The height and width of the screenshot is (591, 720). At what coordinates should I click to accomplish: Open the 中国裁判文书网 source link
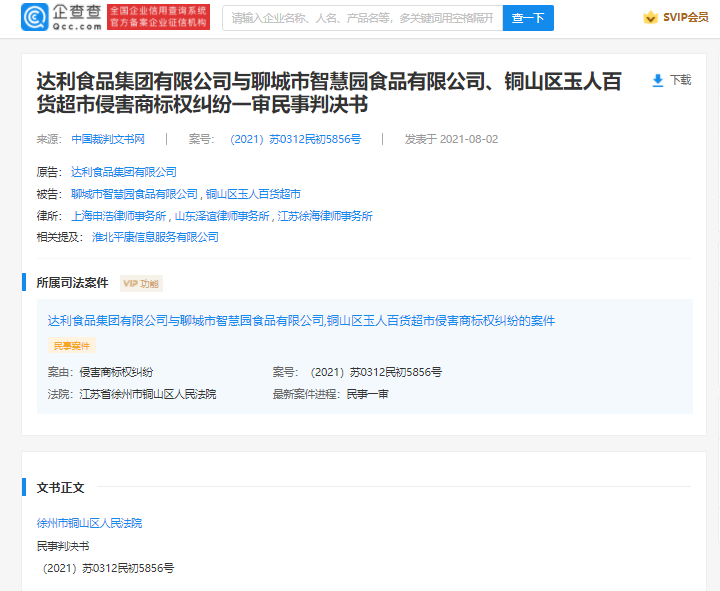click(x=108, y=139)
